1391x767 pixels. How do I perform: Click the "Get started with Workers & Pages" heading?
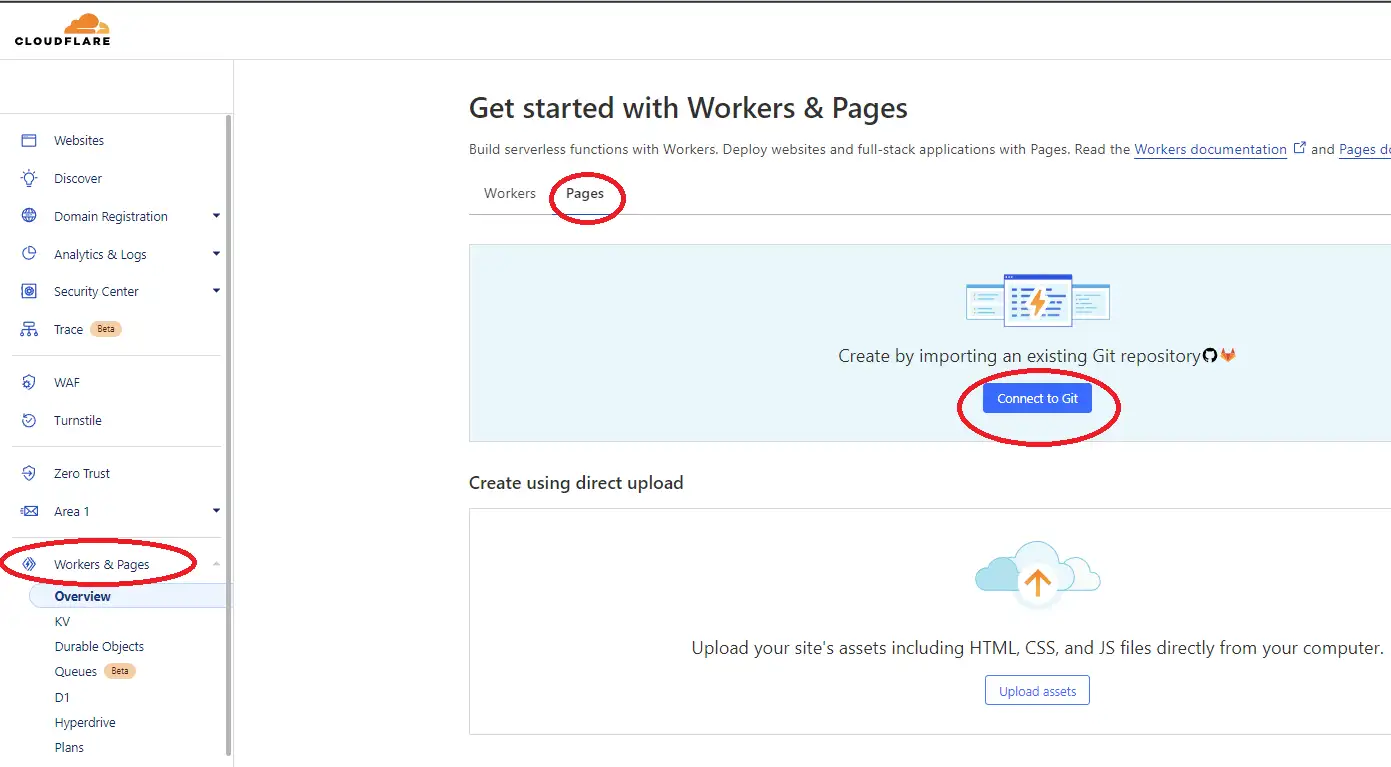688,108
